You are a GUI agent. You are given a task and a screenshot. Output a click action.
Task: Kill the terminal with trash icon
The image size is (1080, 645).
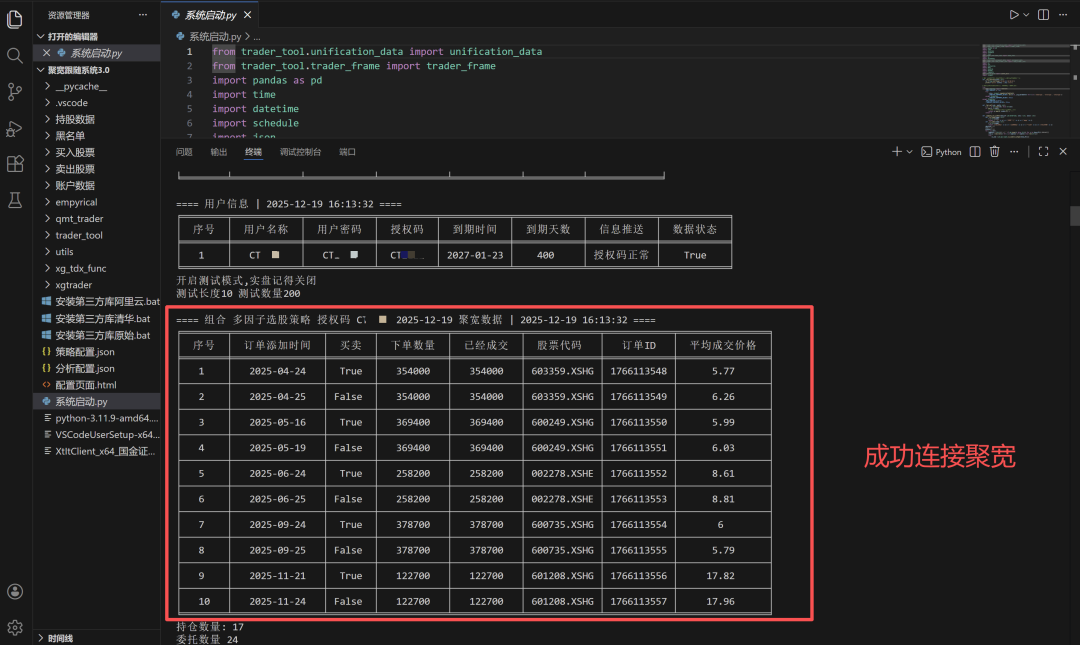[994, 152]
